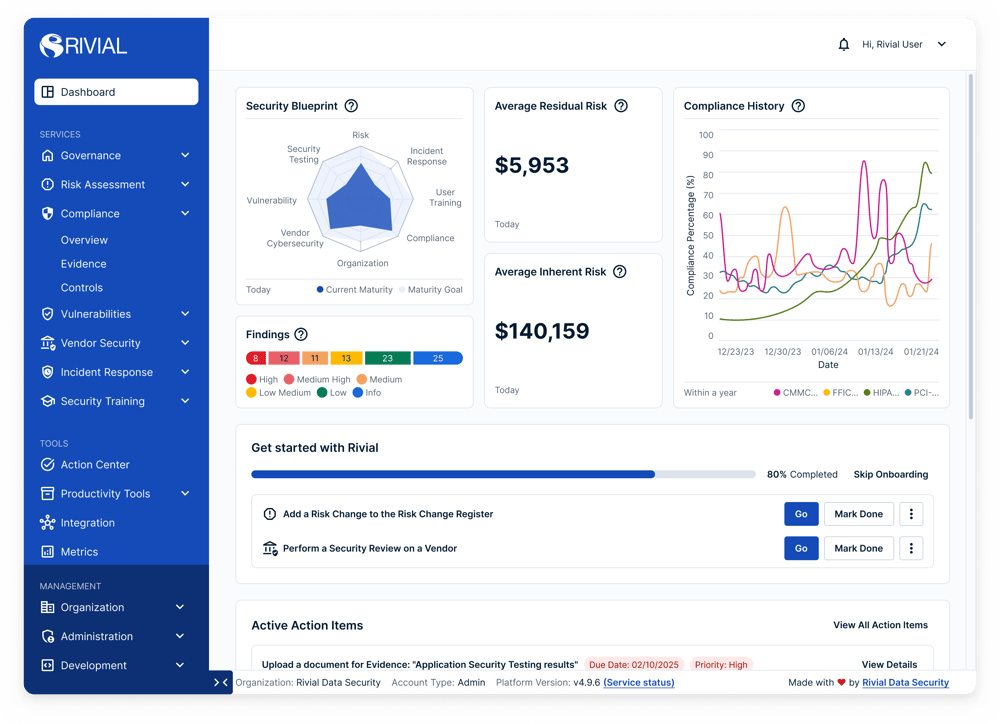Click the Governance home icon
1000x724 pixels.
click(47, 156)
